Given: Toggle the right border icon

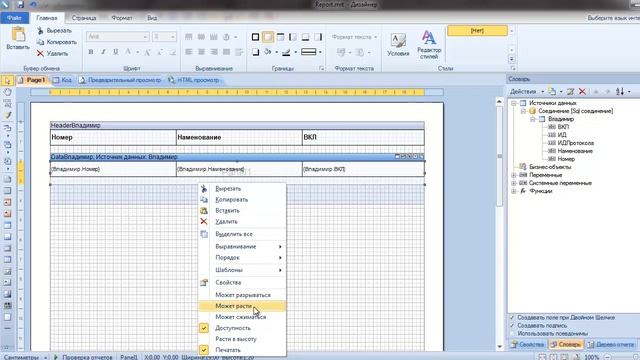Looking at the screenshot, I should point(318,37).
